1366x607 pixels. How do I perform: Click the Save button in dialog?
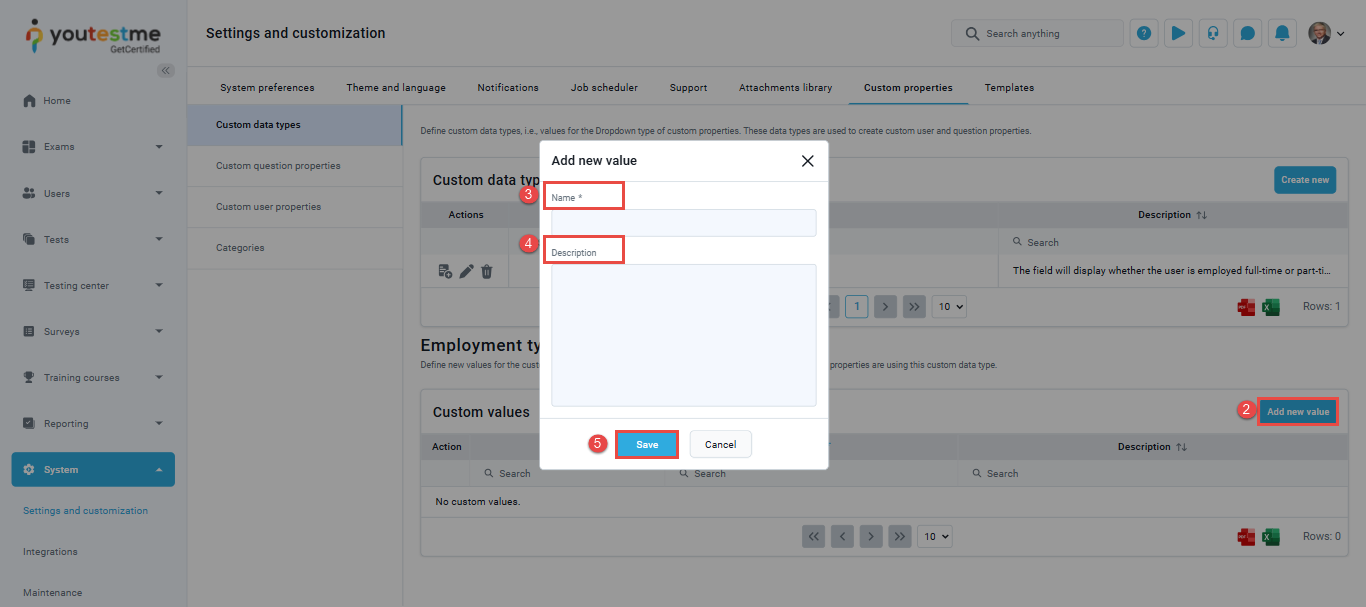pyautogui.click(x=647, y=444)
